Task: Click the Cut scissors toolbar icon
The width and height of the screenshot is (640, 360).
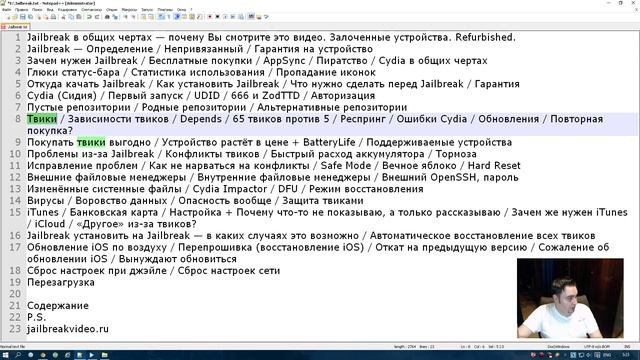Action: tap(63, 17)
